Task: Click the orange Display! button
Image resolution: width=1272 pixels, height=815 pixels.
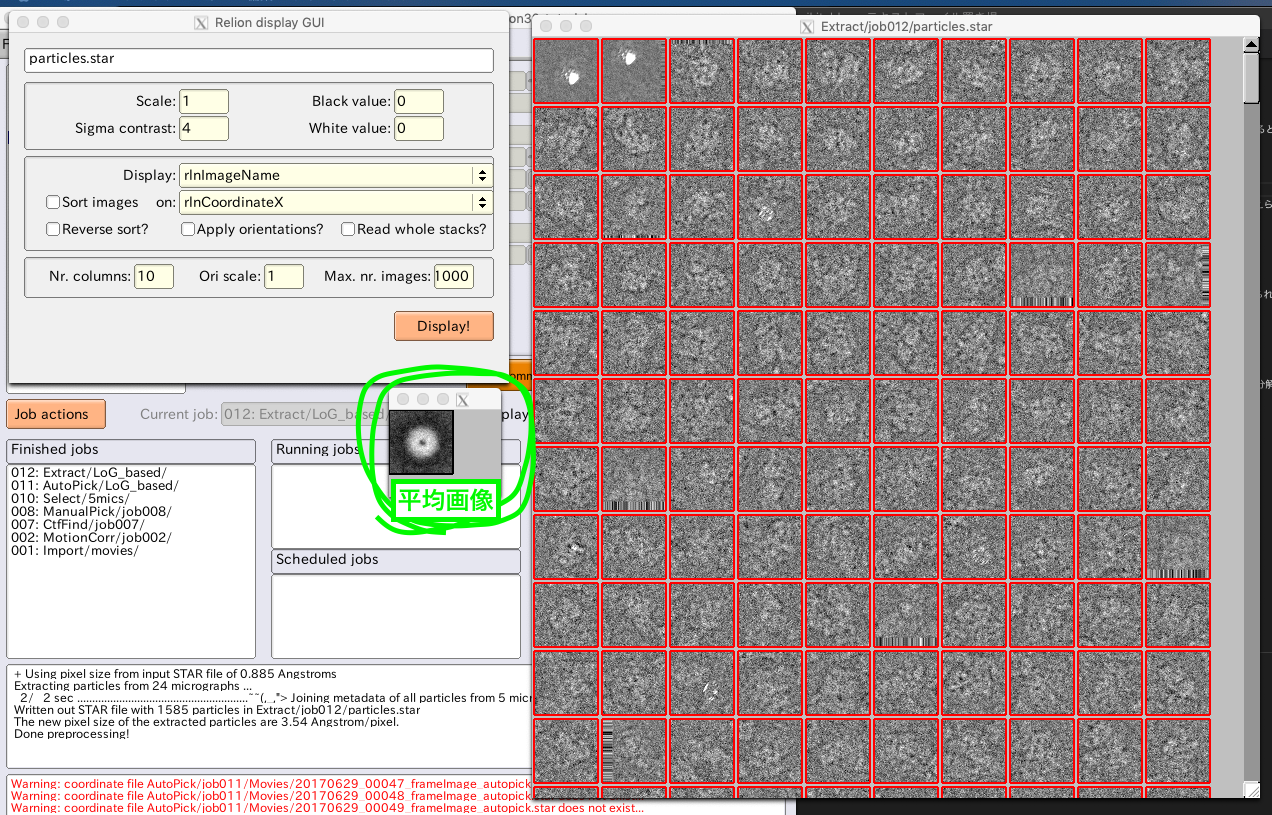Action: 443,326
